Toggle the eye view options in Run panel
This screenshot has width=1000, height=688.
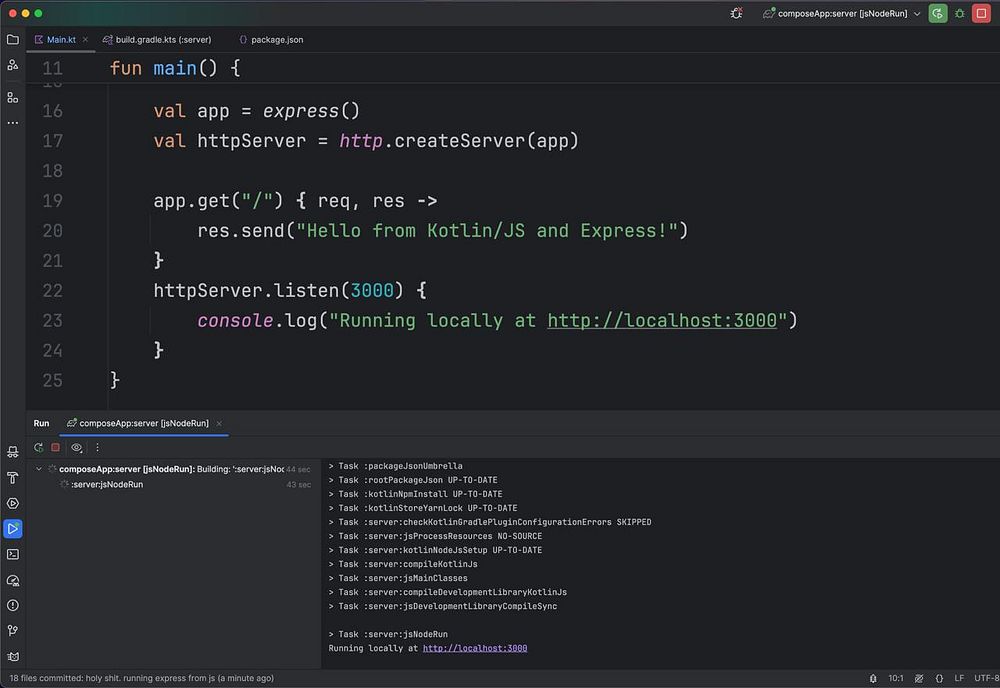pos(76,448)
